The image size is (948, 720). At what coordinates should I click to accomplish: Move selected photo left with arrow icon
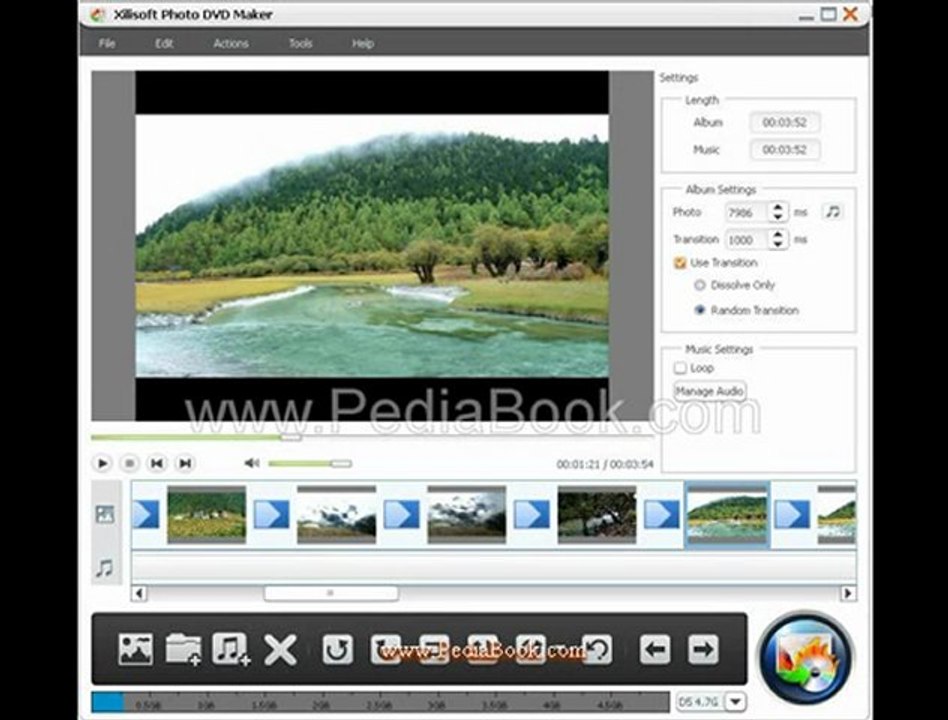click(x=655, y=650)
